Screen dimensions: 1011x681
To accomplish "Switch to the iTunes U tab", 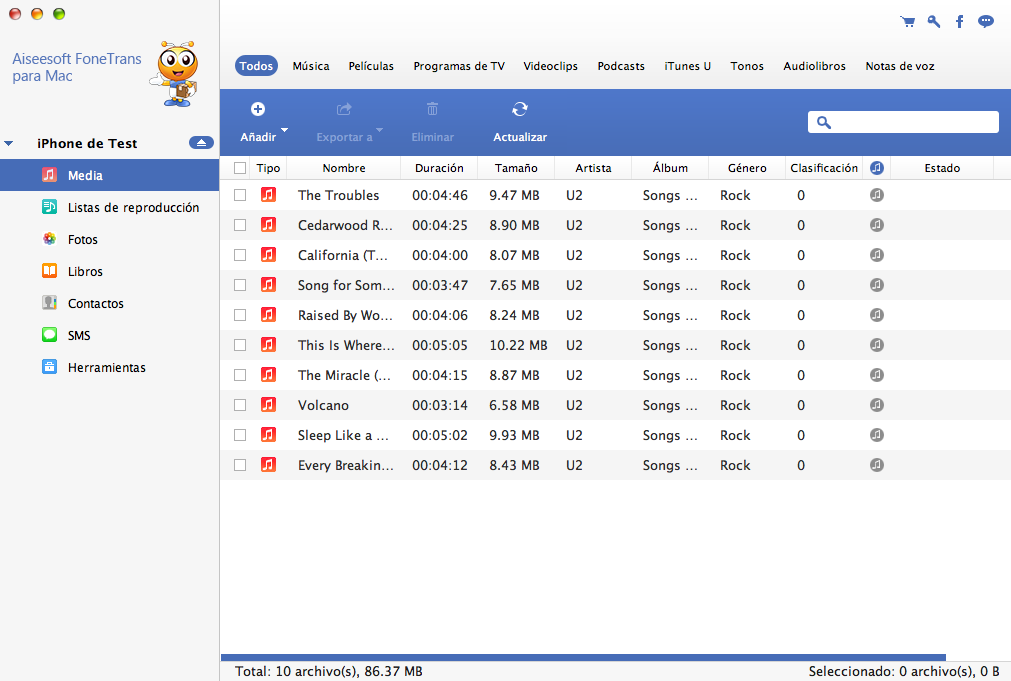I will click(x=687, y=66).
